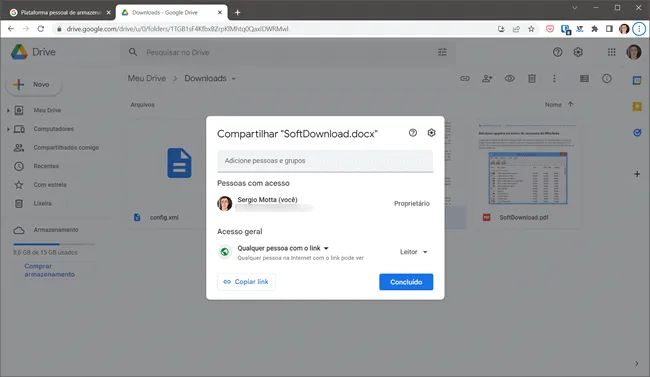Open Drive help icon in header
Screen dimensions: 650x377
(x=558, y=52)
